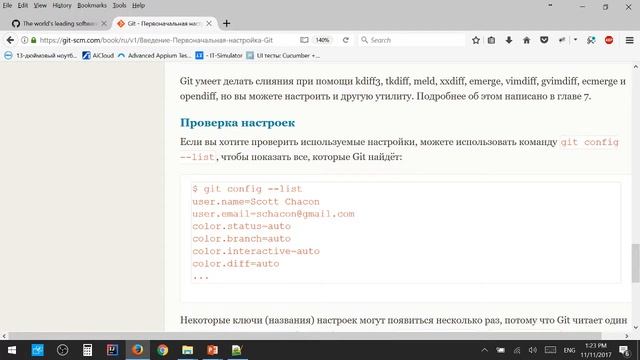Open Google Chrome from the taskbar
Screen dimensions: 640x360
point(162,350)
